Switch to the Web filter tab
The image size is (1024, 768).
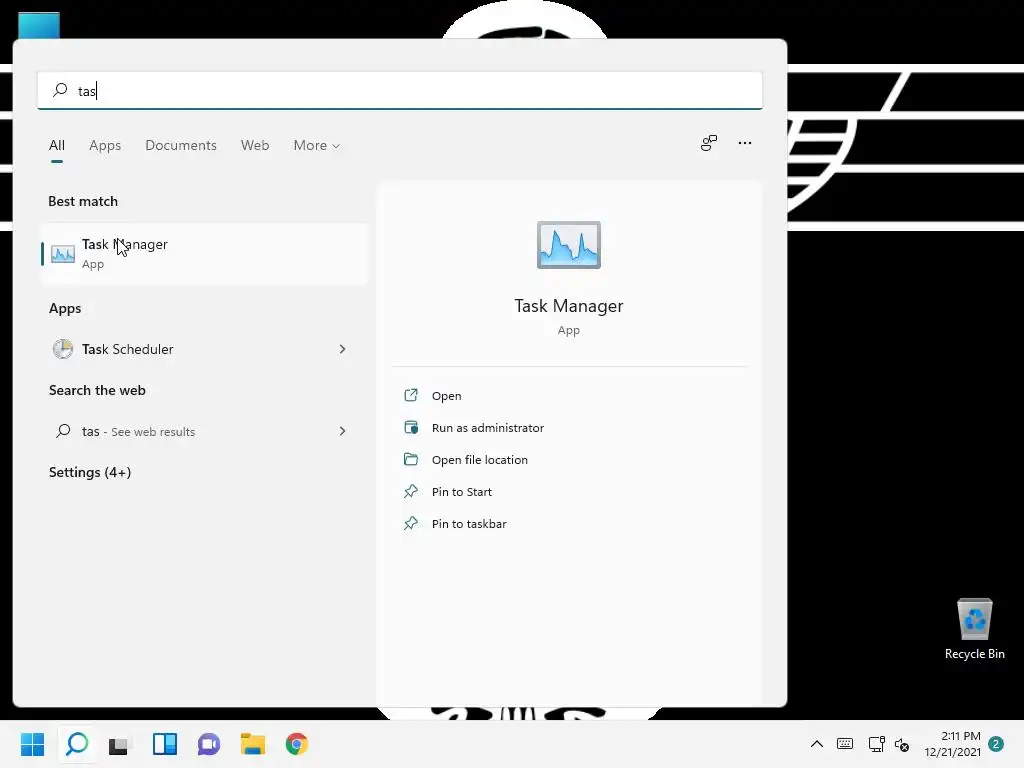[x=255, y=145]
